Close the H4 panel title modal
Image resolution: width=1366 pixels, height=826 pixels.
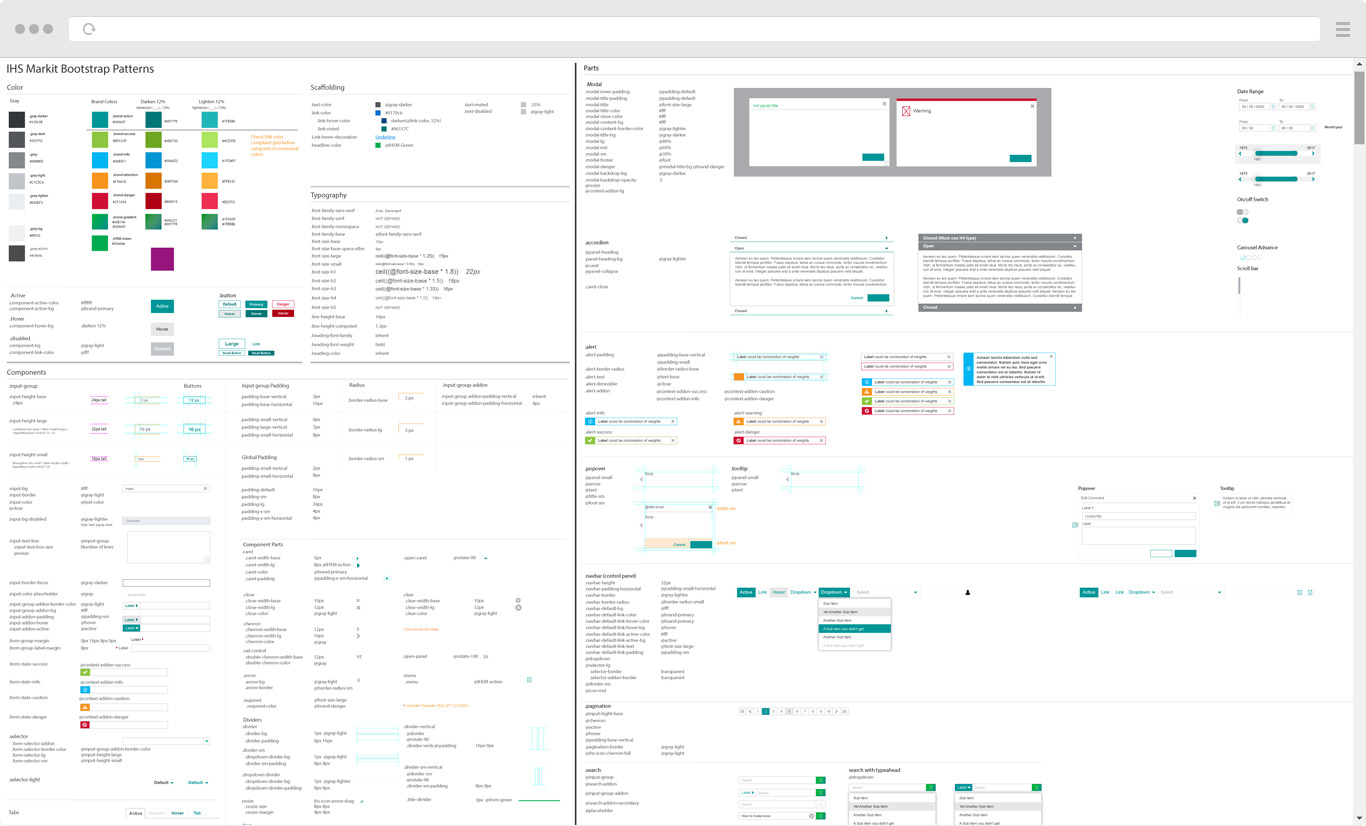tap(885, 103)
